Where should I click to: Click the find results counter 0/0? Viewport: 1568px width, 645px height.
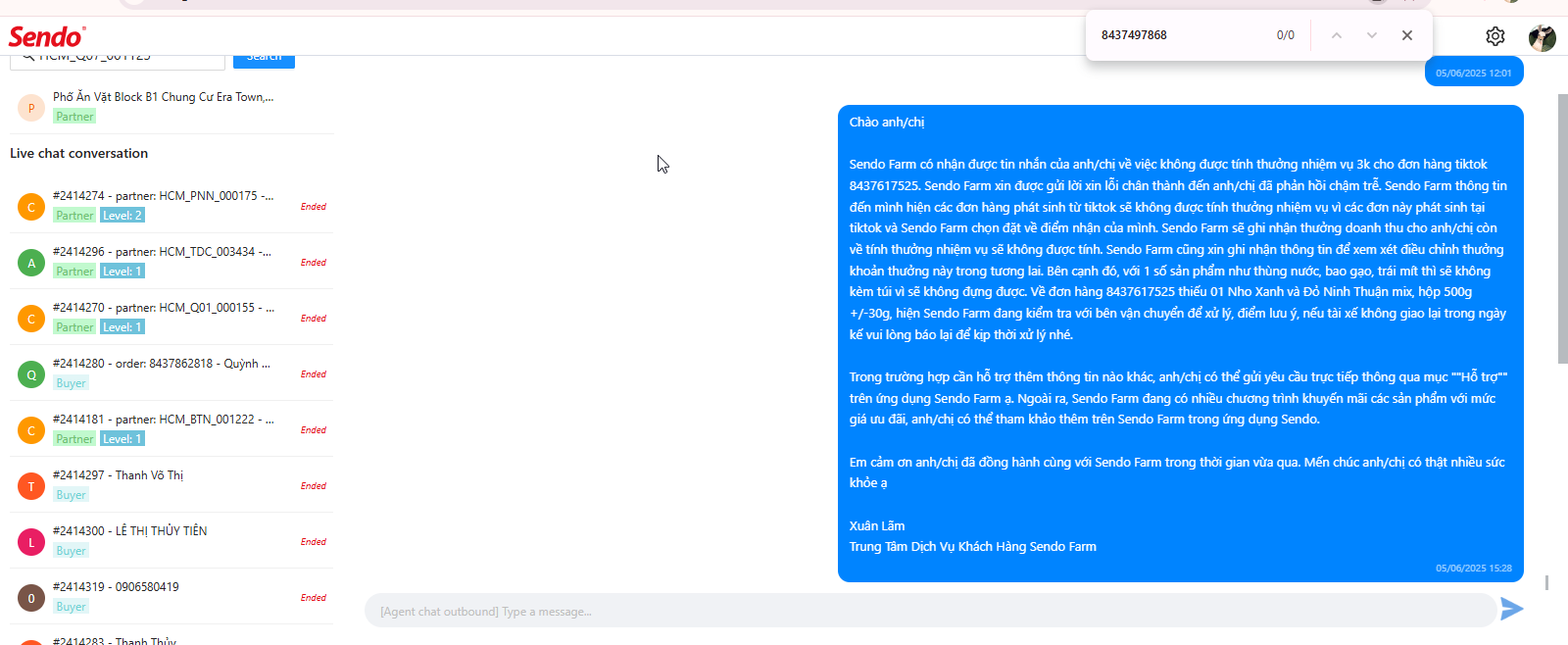click(x=1286, y=35)
